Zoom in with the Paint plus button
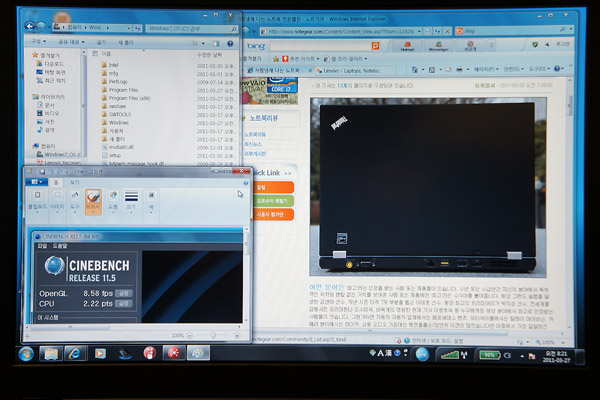600x400 pixels. (x=237, y=336)
